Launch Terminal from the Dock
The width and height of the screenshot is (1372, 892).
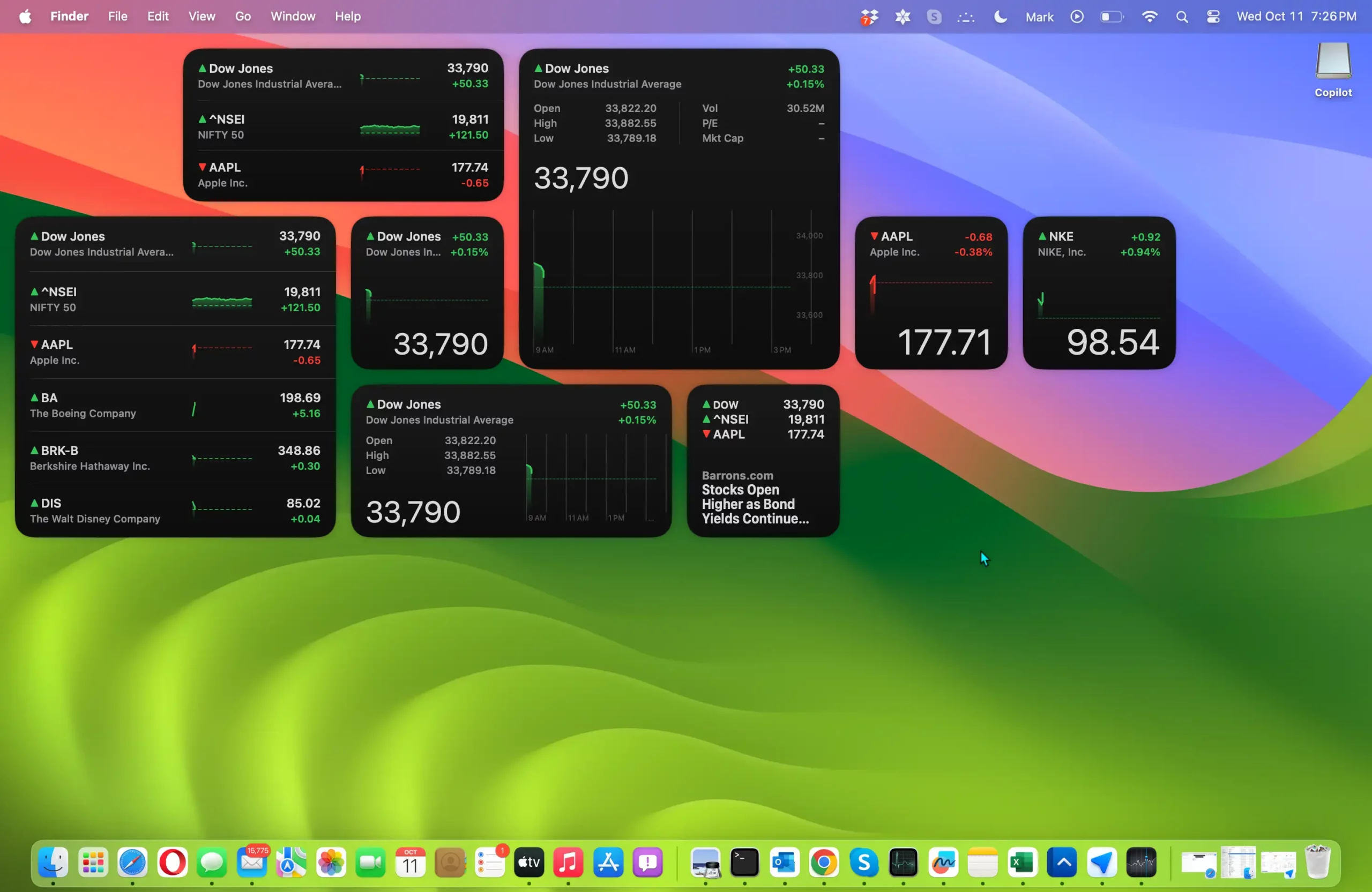coord(745,862)
